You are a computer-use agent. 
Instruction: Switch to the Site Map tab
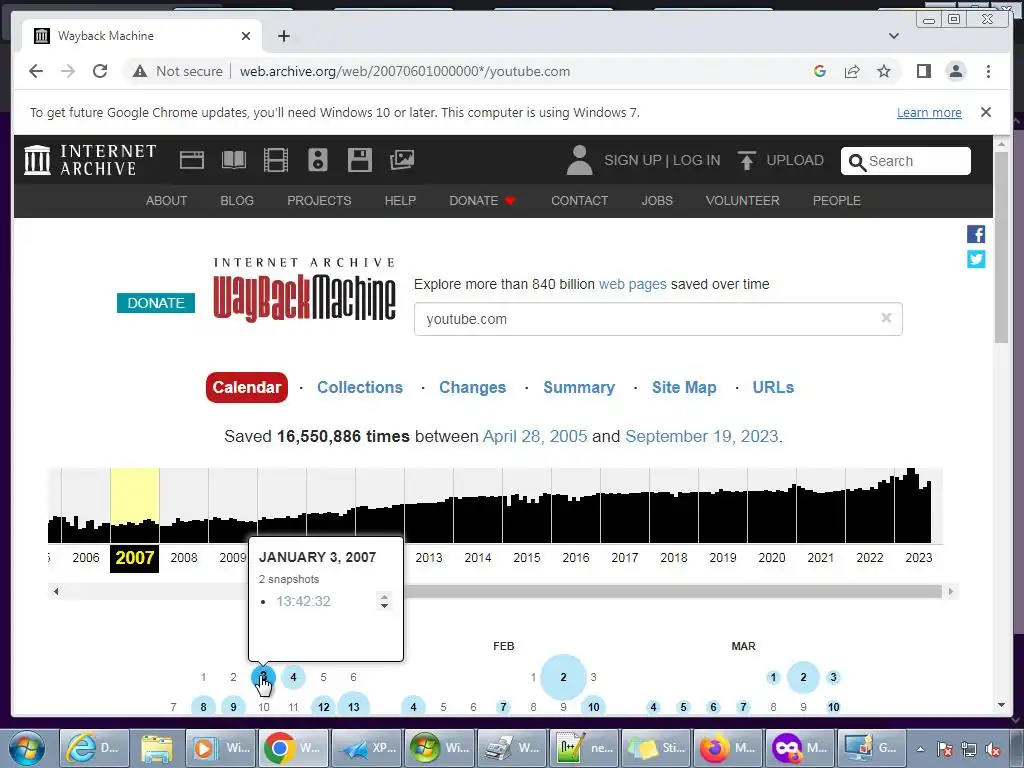[x=684, y=387]
